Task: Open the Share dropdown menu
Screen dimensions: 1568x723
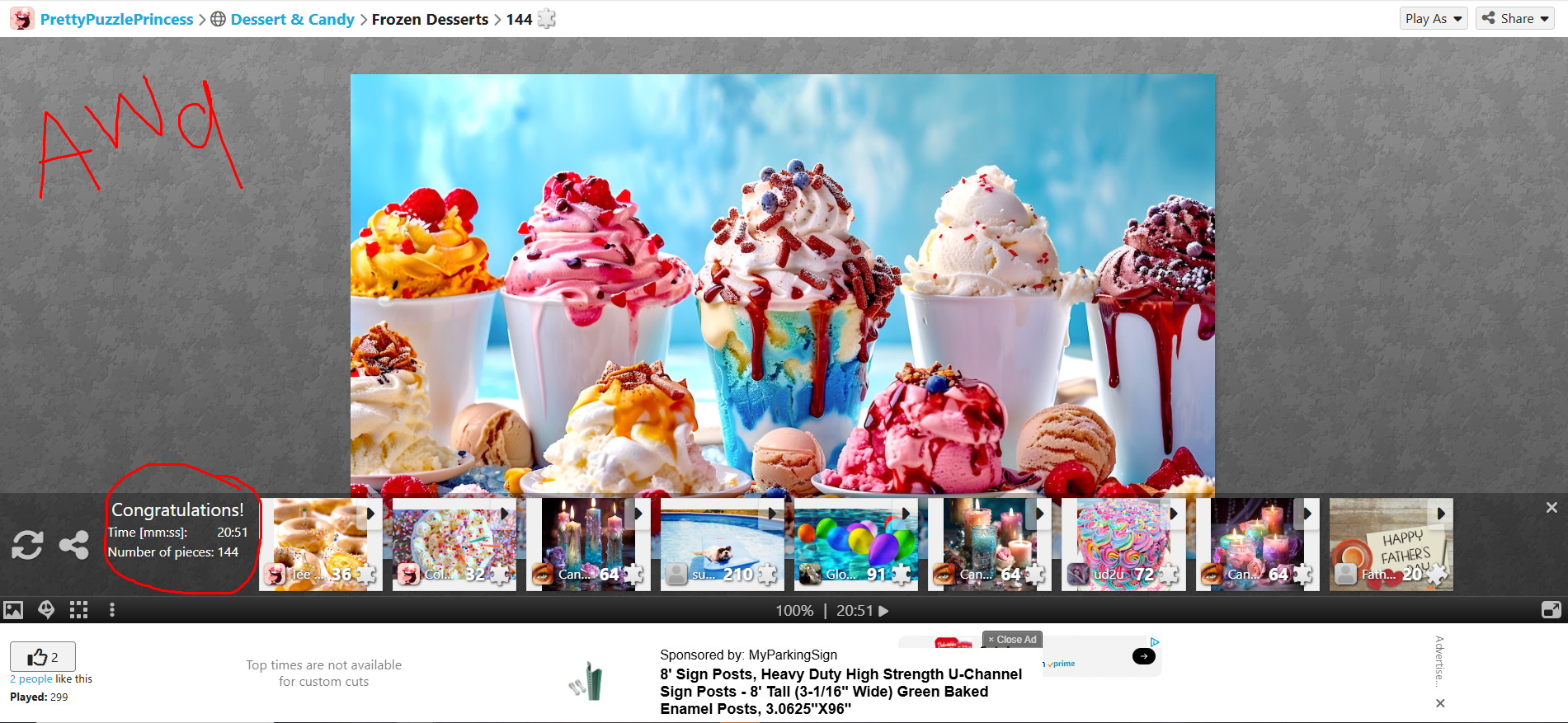Action: (1515, 18)
